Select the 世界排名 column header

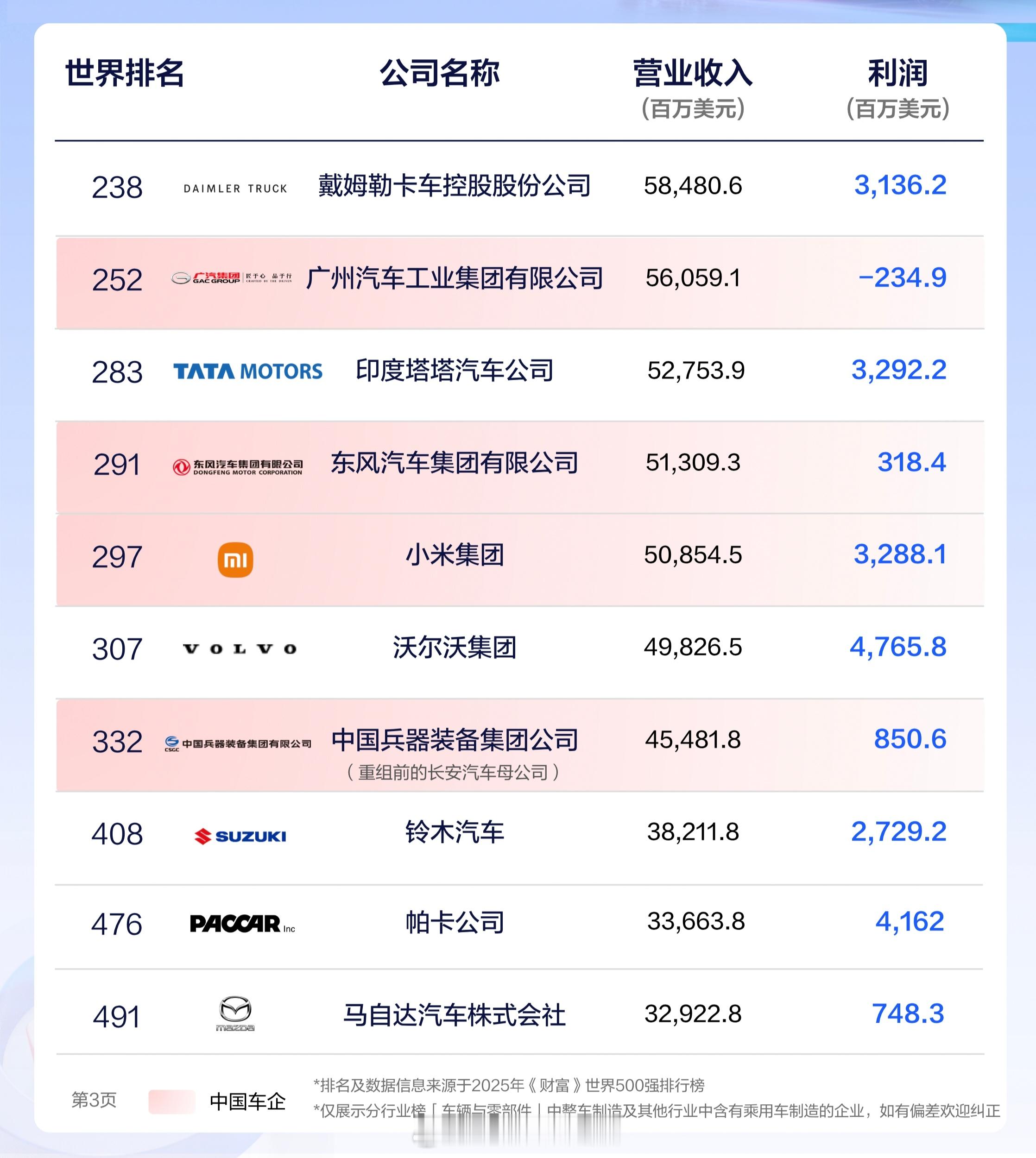pos(125,73)
